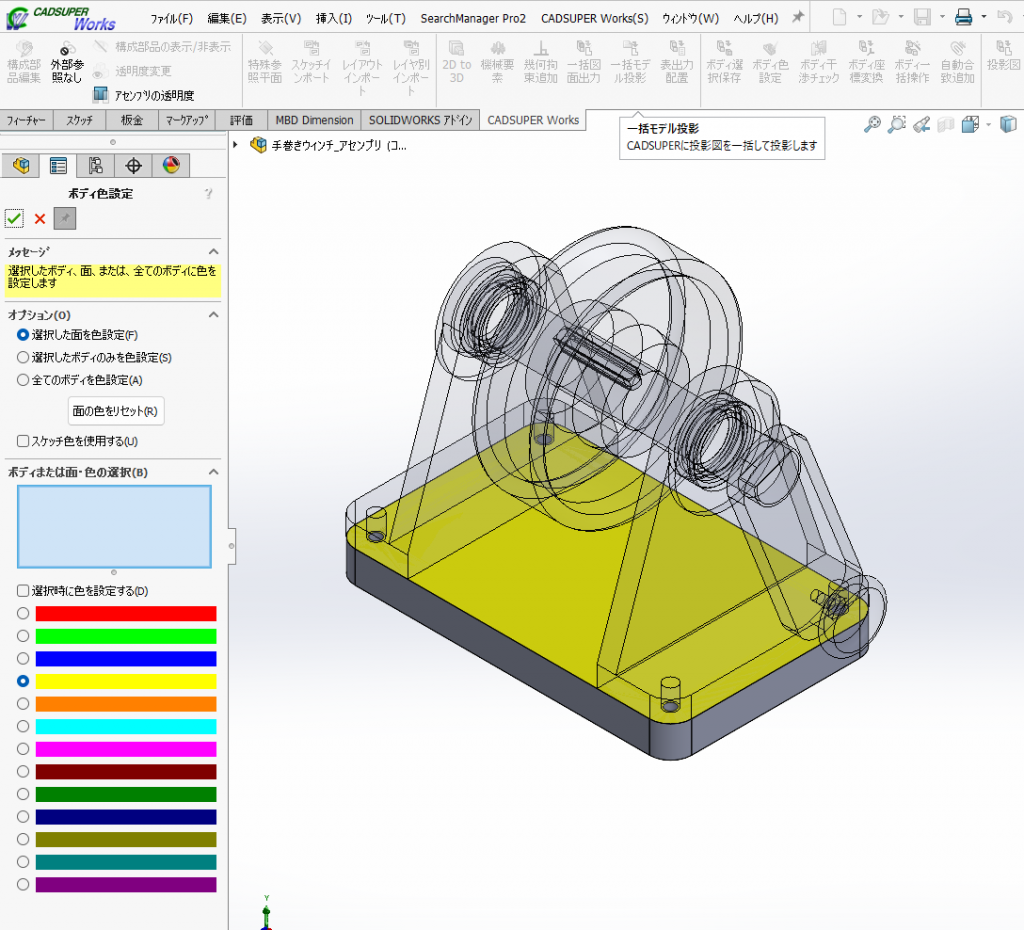Click the 一括モデル投影 toolbar icon
1024x930 pixels.
tap(628, 62)
